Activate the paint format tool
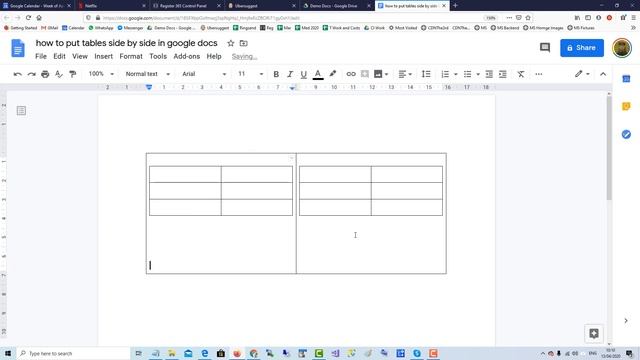The image size is (640, 360). pyautogui.click(x=73, y=74)
